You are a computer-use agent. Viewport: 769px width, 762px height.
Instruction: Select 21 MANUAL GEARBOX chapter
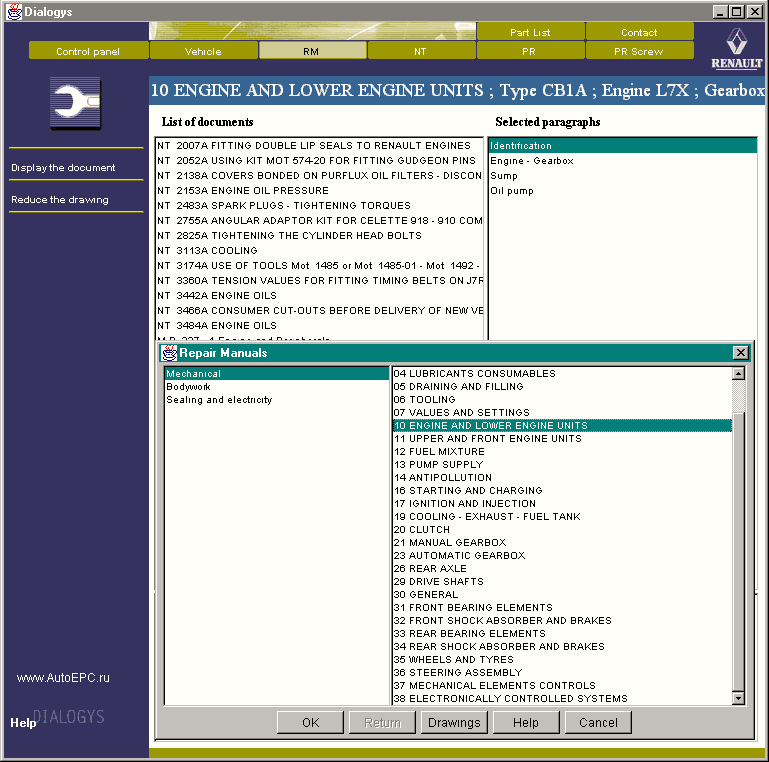pyautogui.click(x=563, y=542)
